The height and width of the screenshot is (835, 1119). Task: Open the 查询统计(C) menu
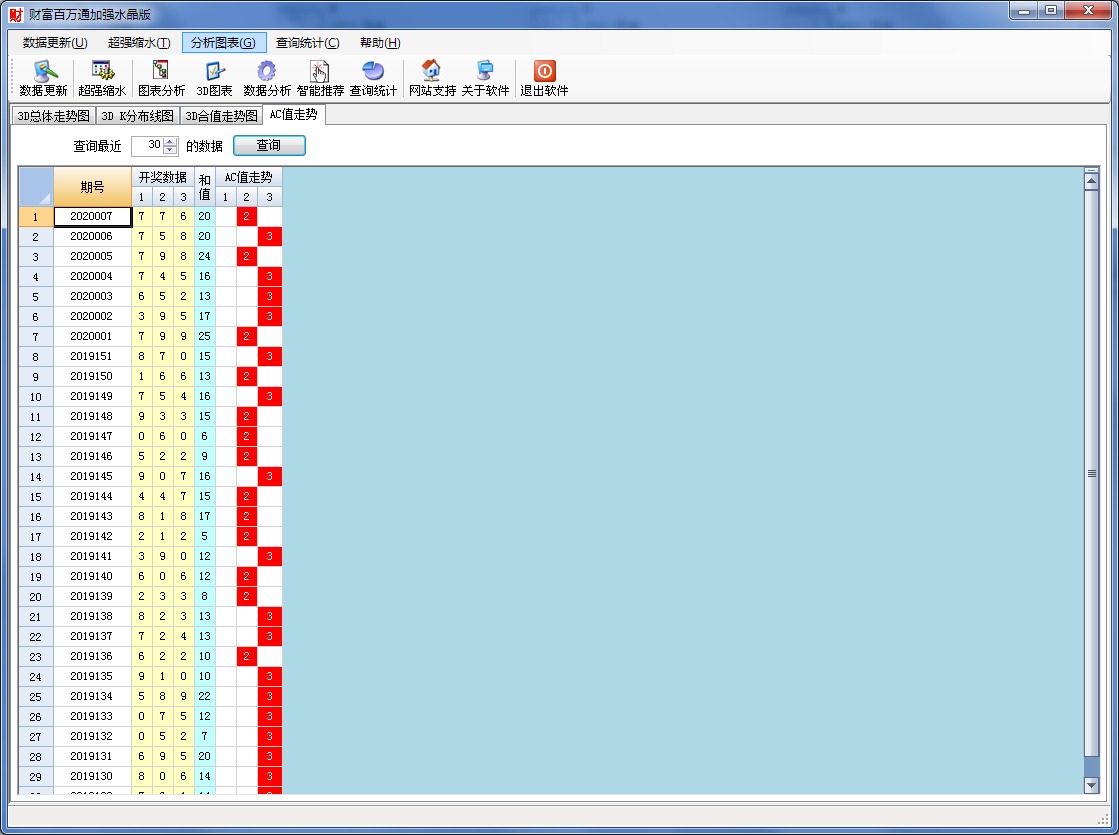point(307,43)
